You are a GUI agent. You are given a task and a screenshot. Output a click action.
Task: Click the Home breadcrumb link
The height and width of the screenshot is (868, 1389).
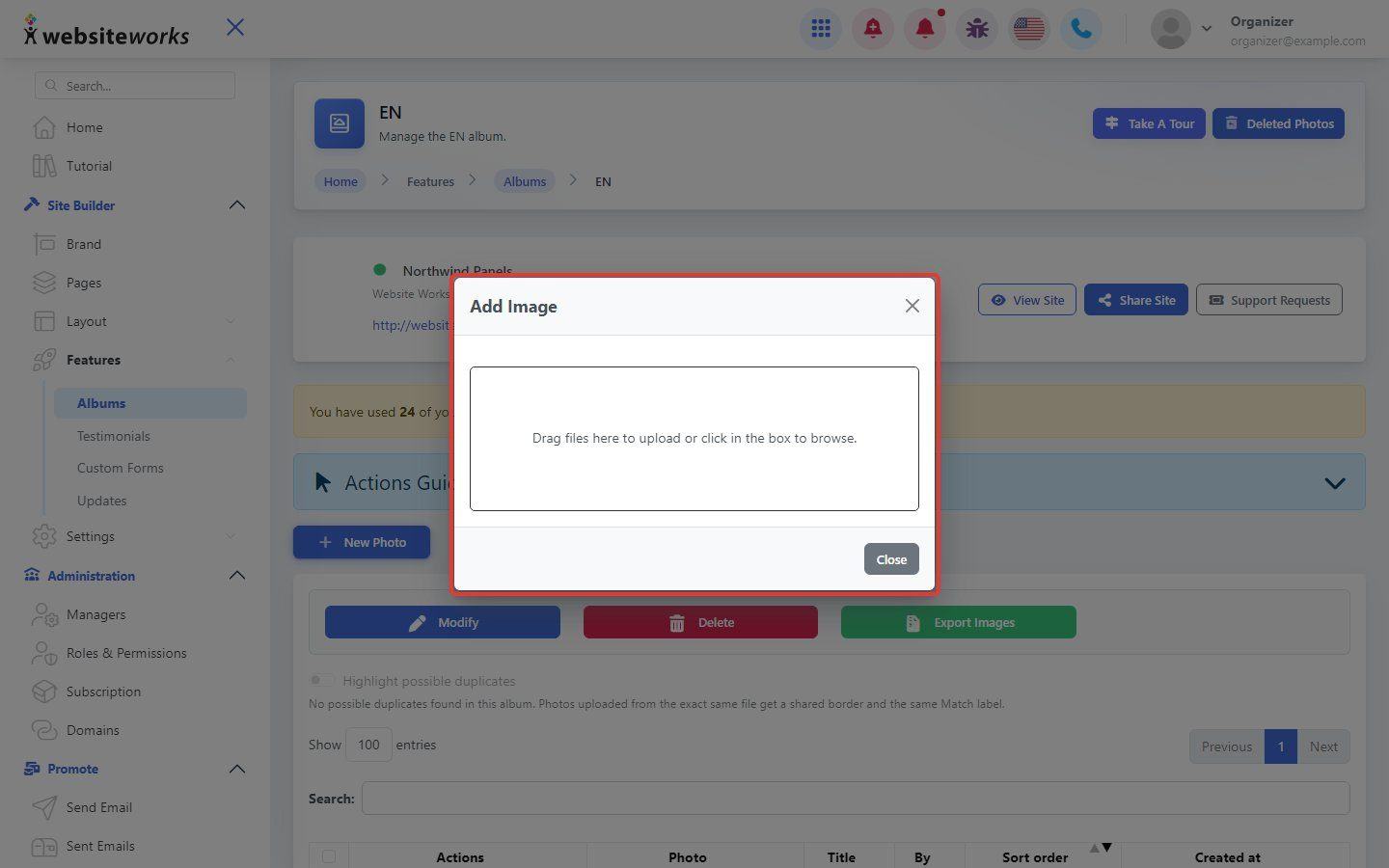(340, 181)
